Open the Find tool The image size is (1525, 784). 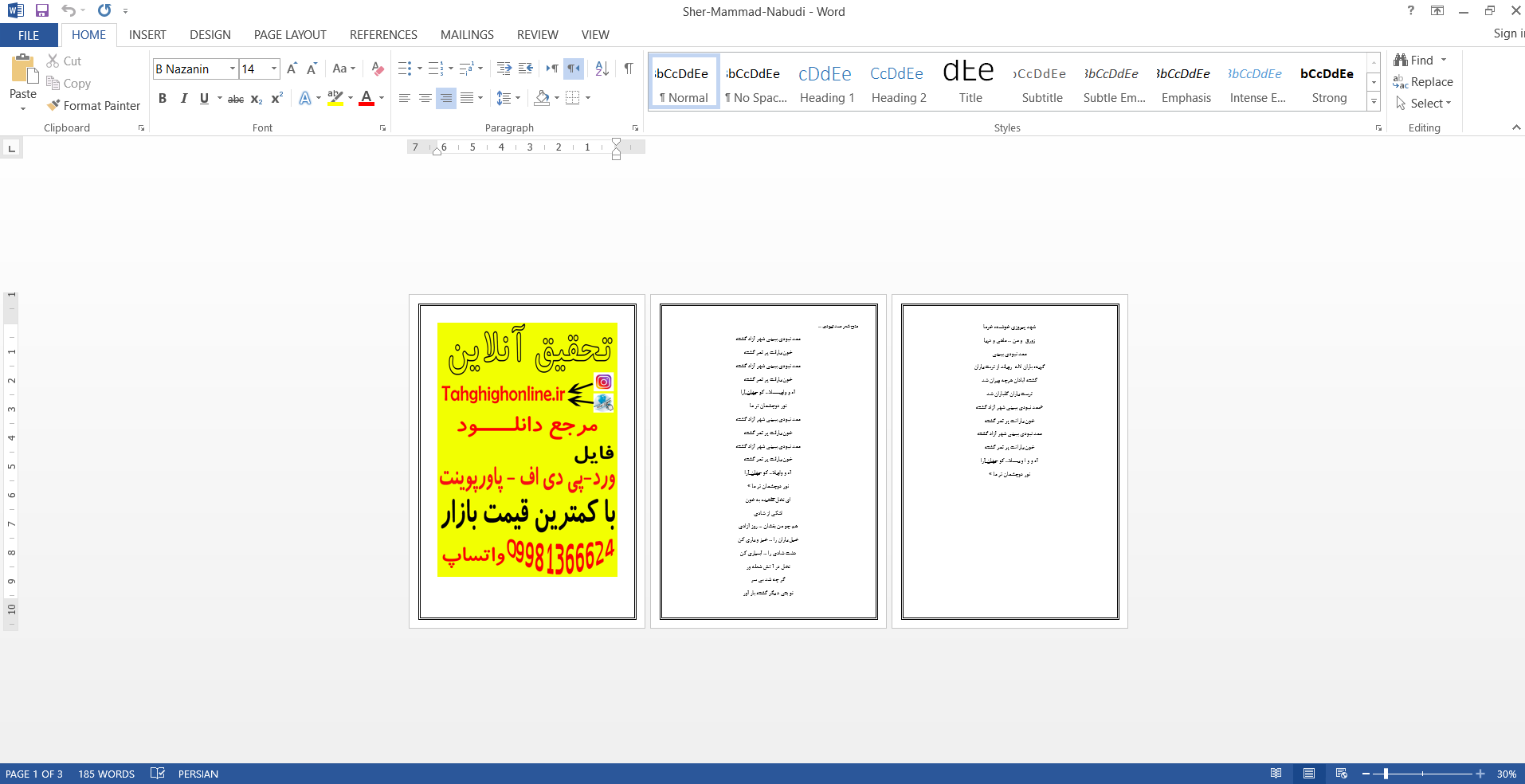1415,61
